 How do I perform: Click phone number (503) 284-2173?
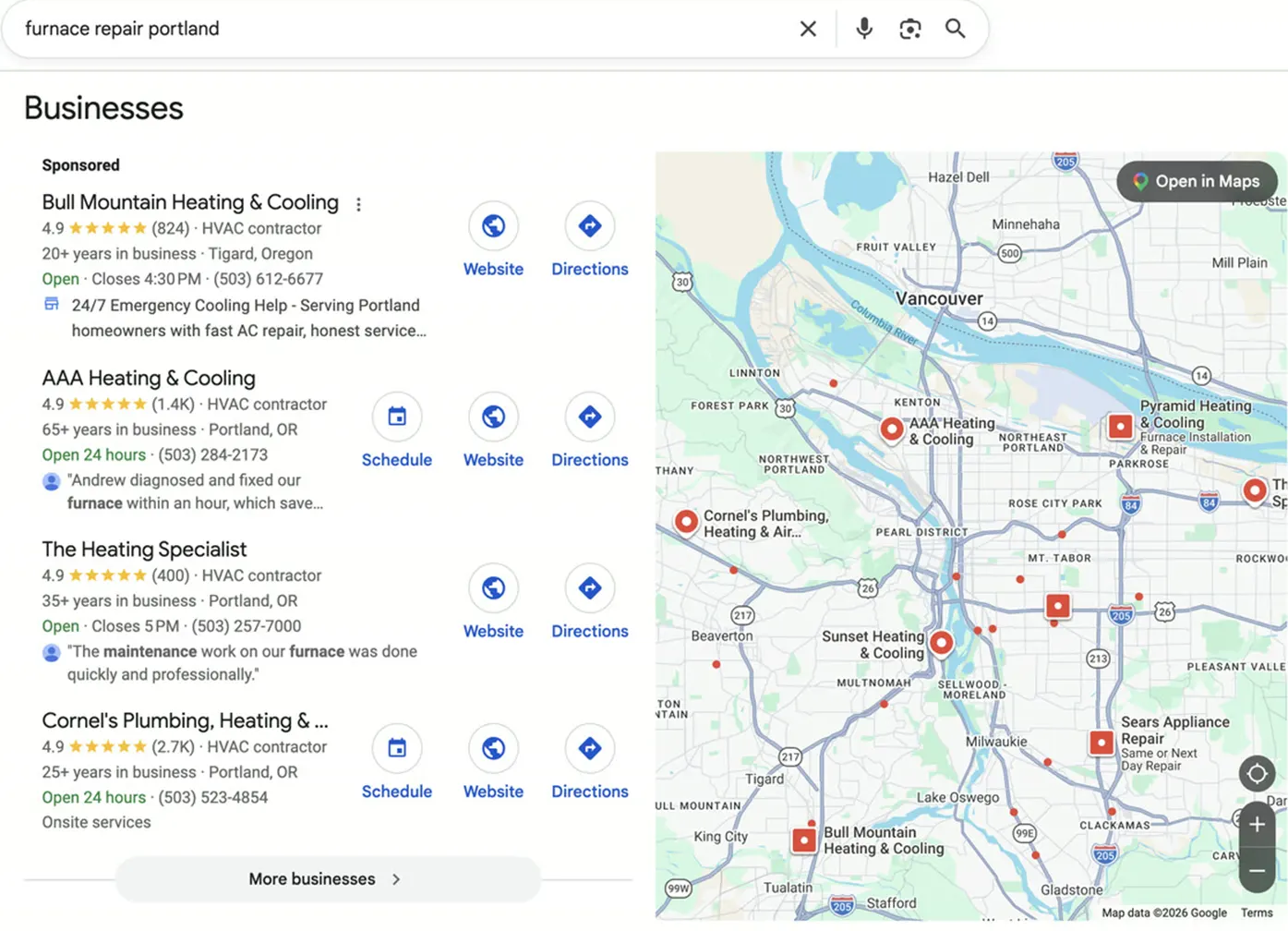pos(213,454)
